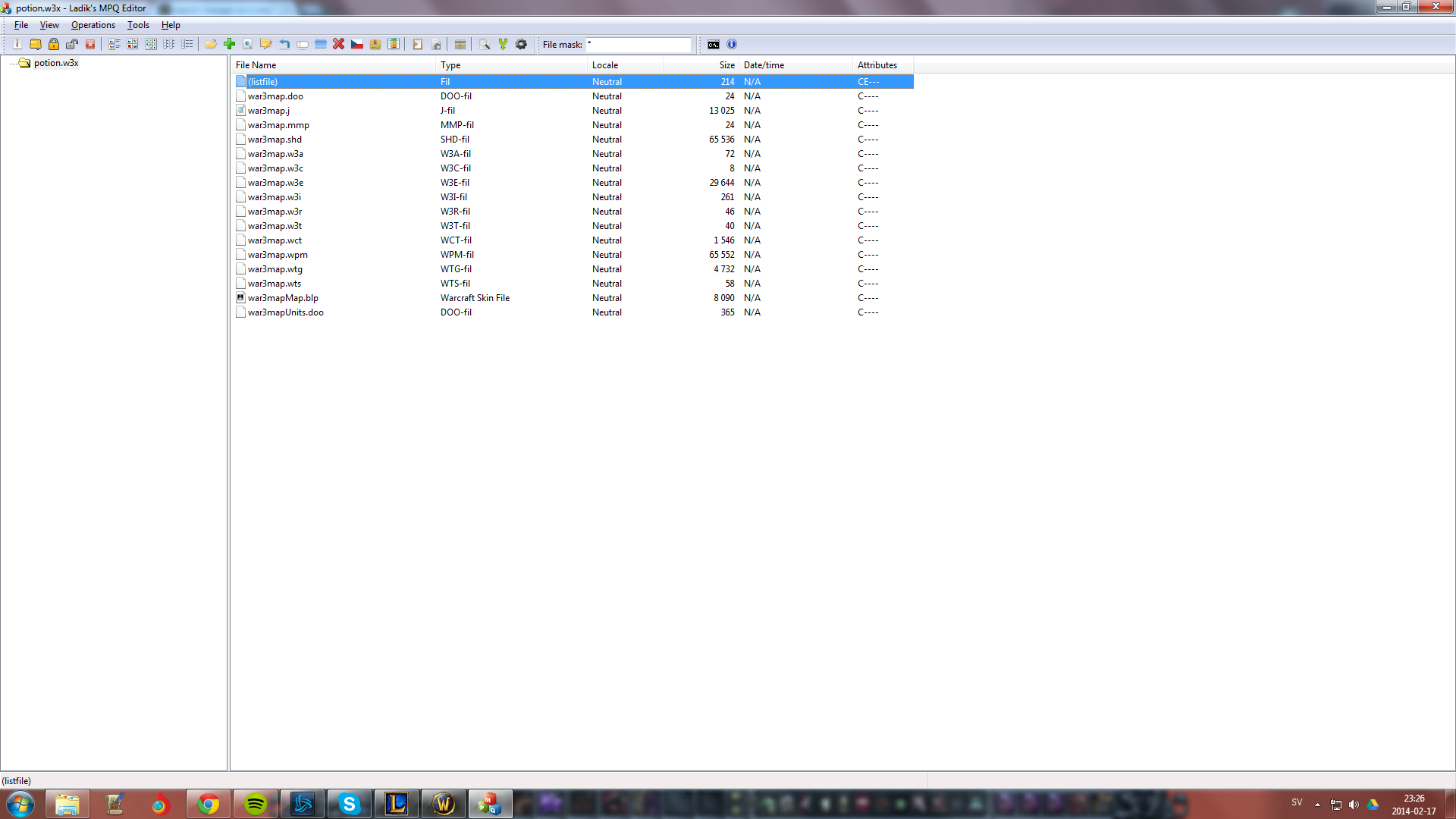Click the extract folder with arrow icon
Image resolution: width=1456 pixels, height=819 pixels.
(266, 44)
